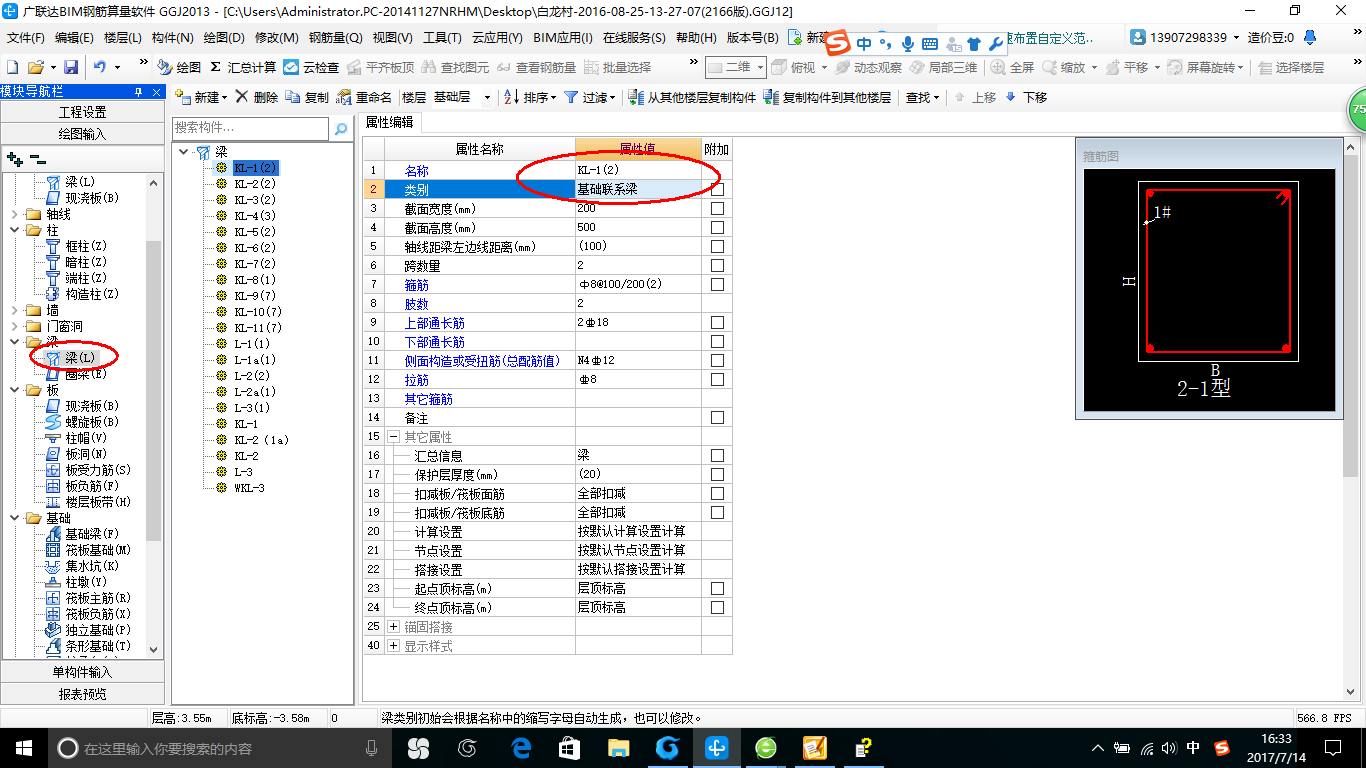Screen dimensions: 1366x768
Task: Open the 排序 sort dropdown
Action: coord(528,97)
